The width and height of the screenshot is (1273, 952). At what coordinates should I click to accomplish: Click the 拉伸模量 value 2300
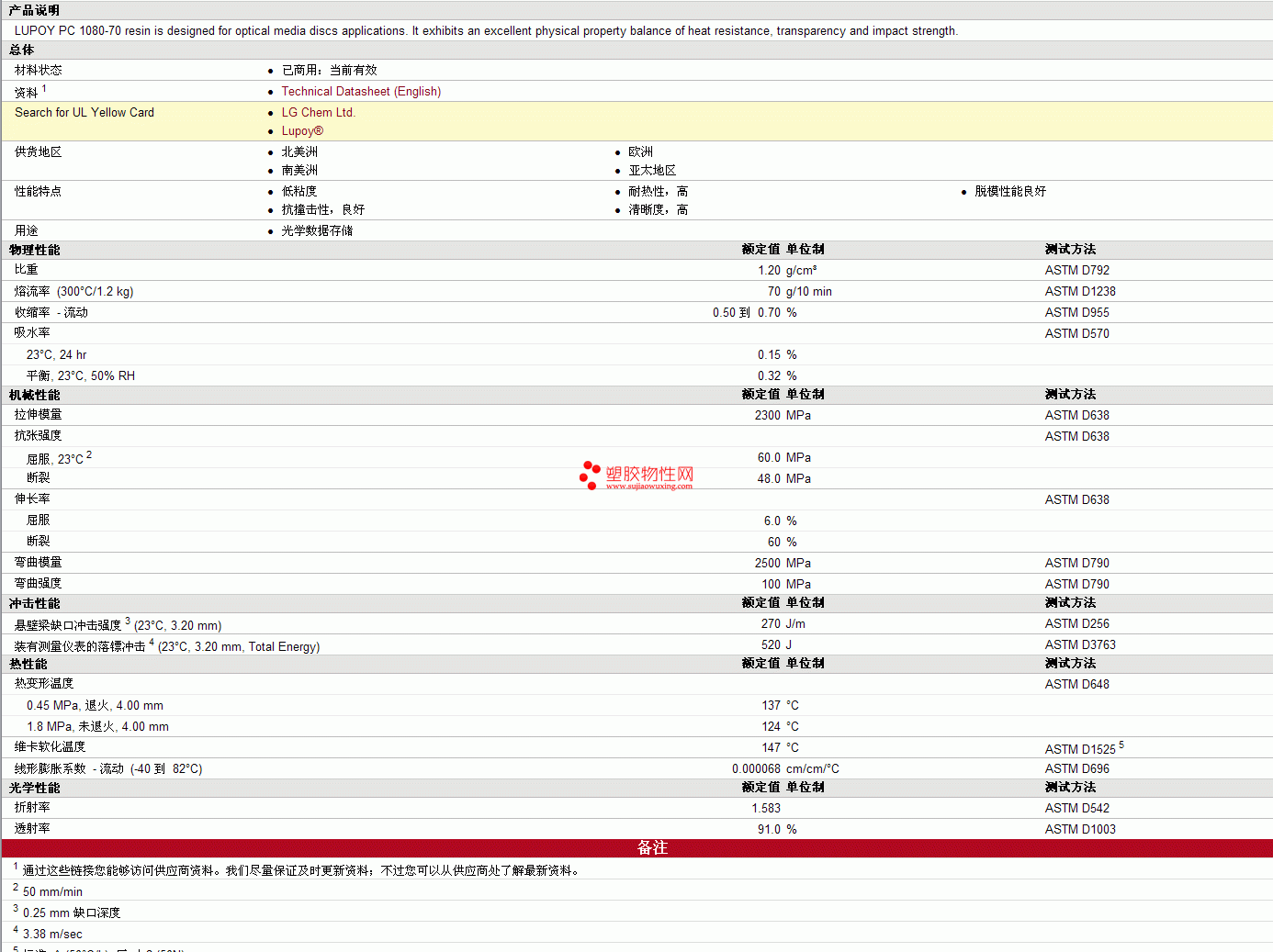[x=768, y=416]
